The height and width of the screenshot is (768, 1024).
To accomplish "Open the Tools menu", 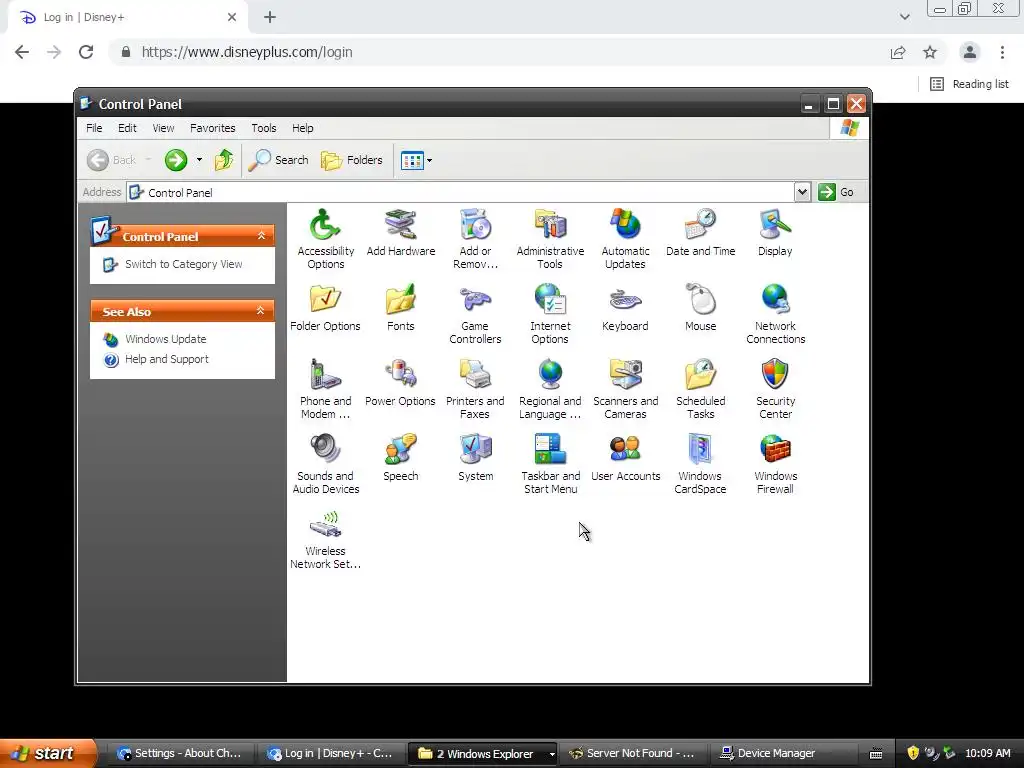I will pyautogui.click(x=264, y=128).
